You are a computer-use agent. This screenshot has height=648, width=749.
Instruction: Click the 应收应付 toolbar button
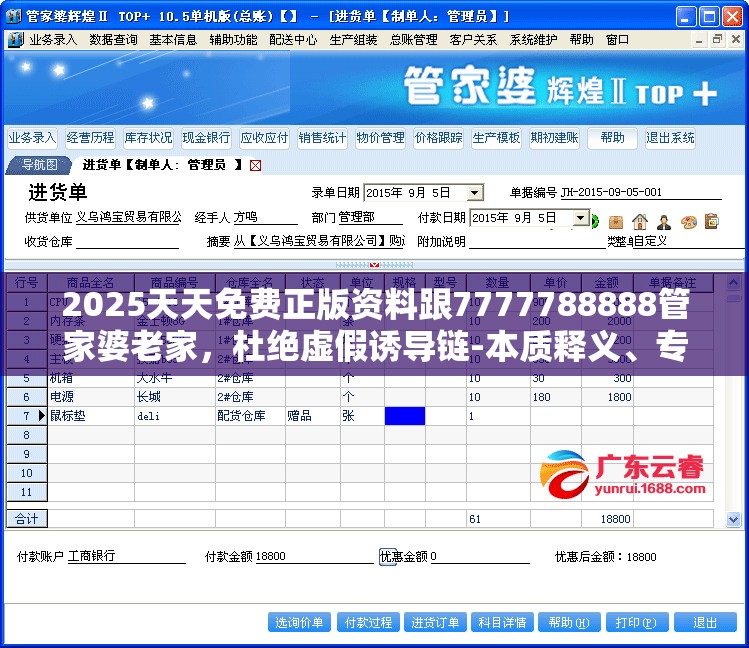[264, 138]
